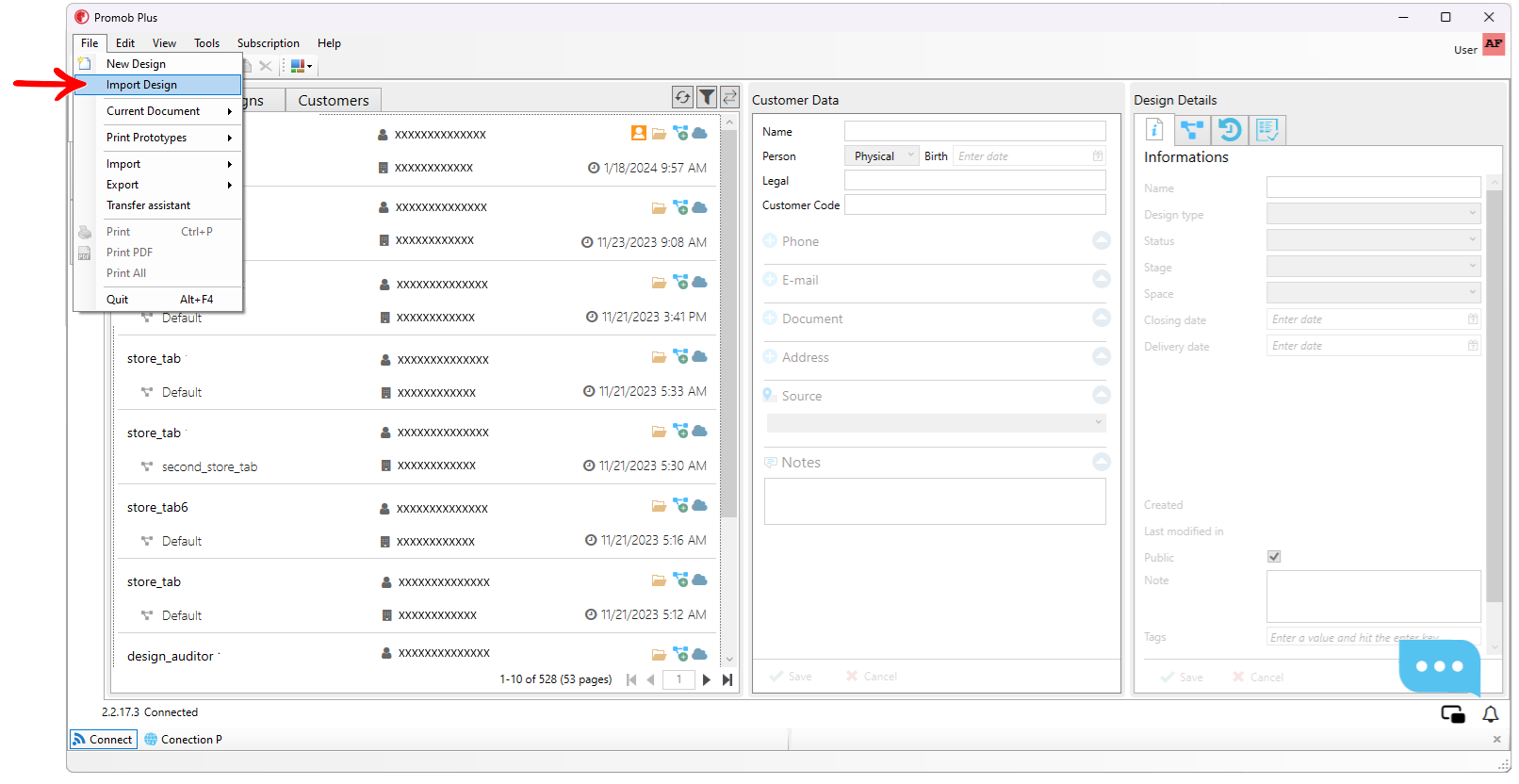Select the second_store_tab version row

tap(416, 466)
